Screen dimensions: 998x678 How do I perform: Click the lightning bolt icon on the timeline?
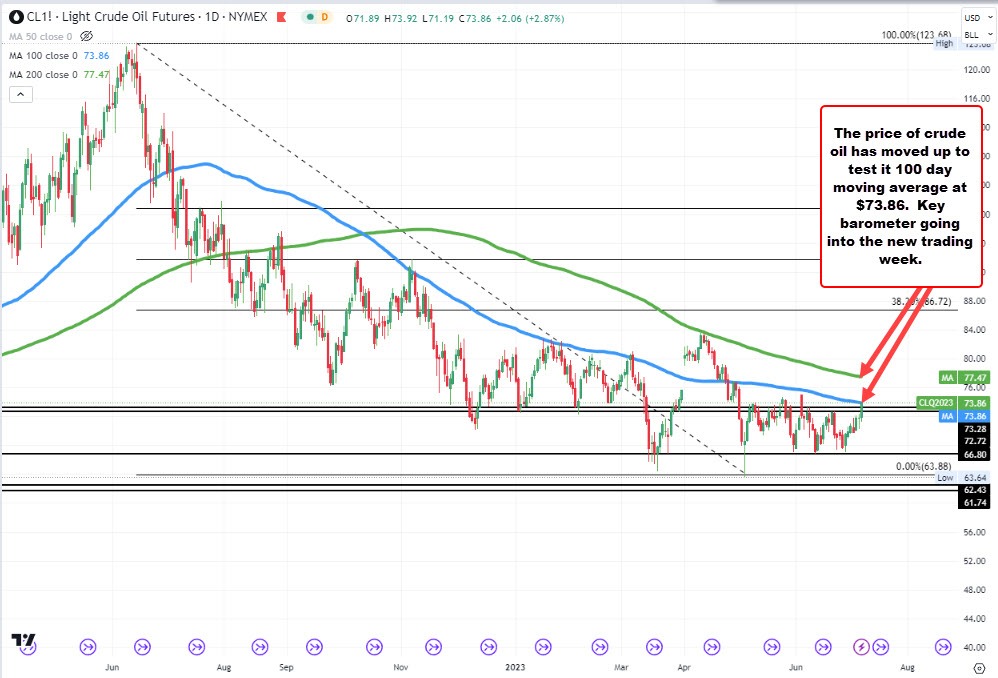(862, 648)
